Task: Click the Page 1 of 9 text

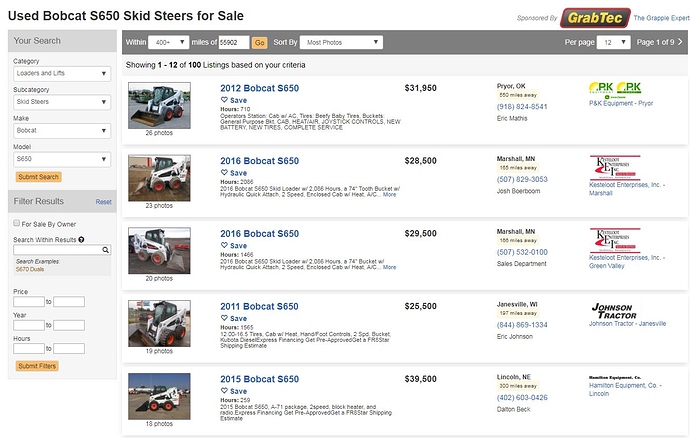Action: pos(655,42)
